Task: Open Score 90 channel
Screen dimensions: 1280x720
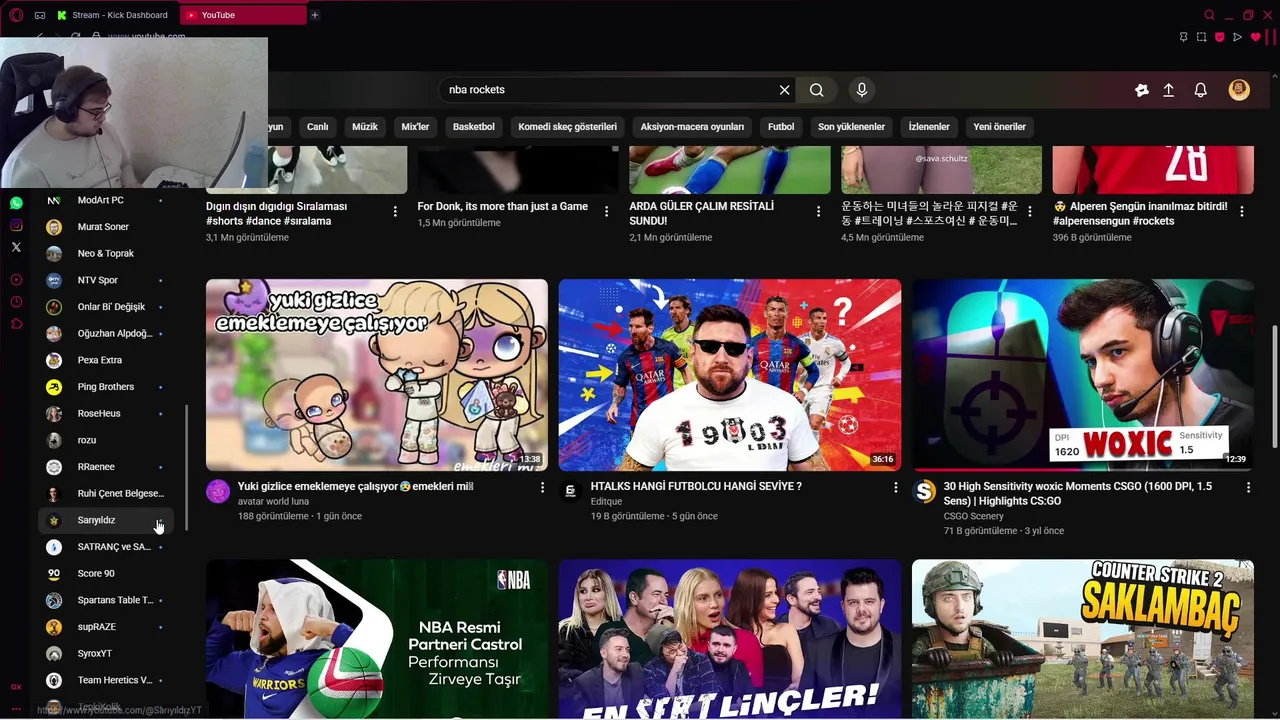Action: point(105,573)
